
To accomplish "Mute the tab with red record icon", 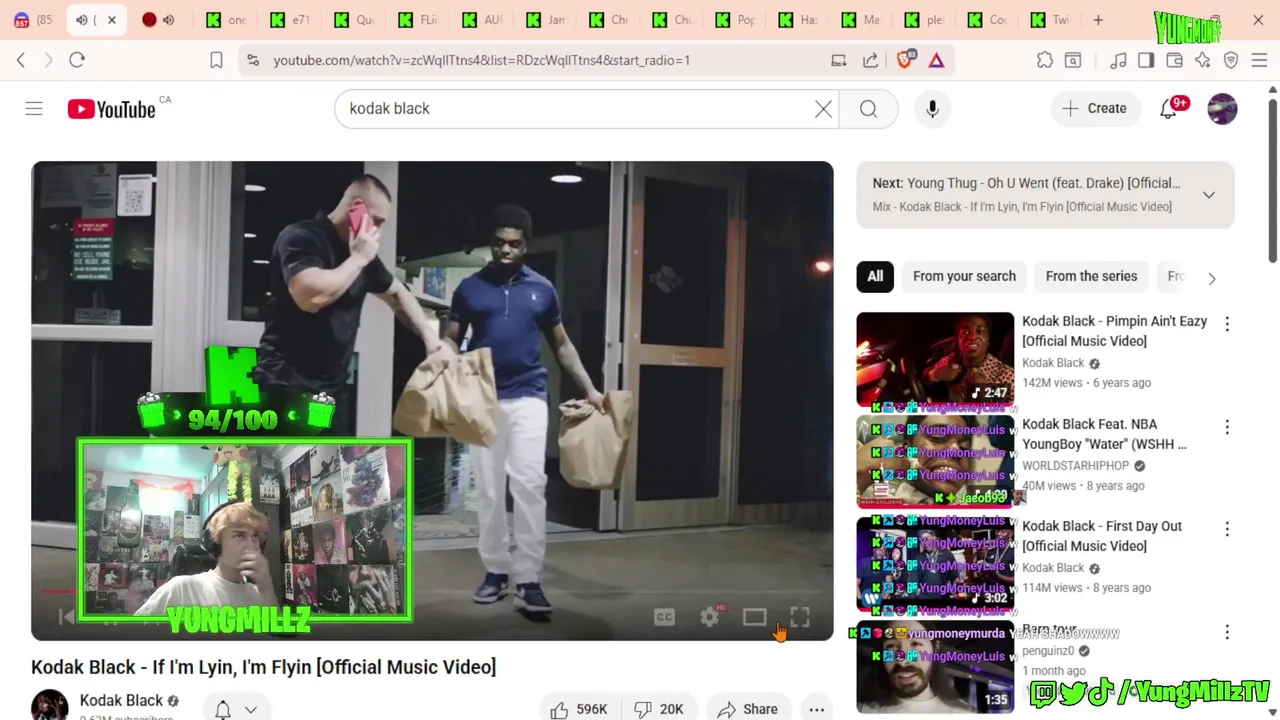I will (169, 20).
